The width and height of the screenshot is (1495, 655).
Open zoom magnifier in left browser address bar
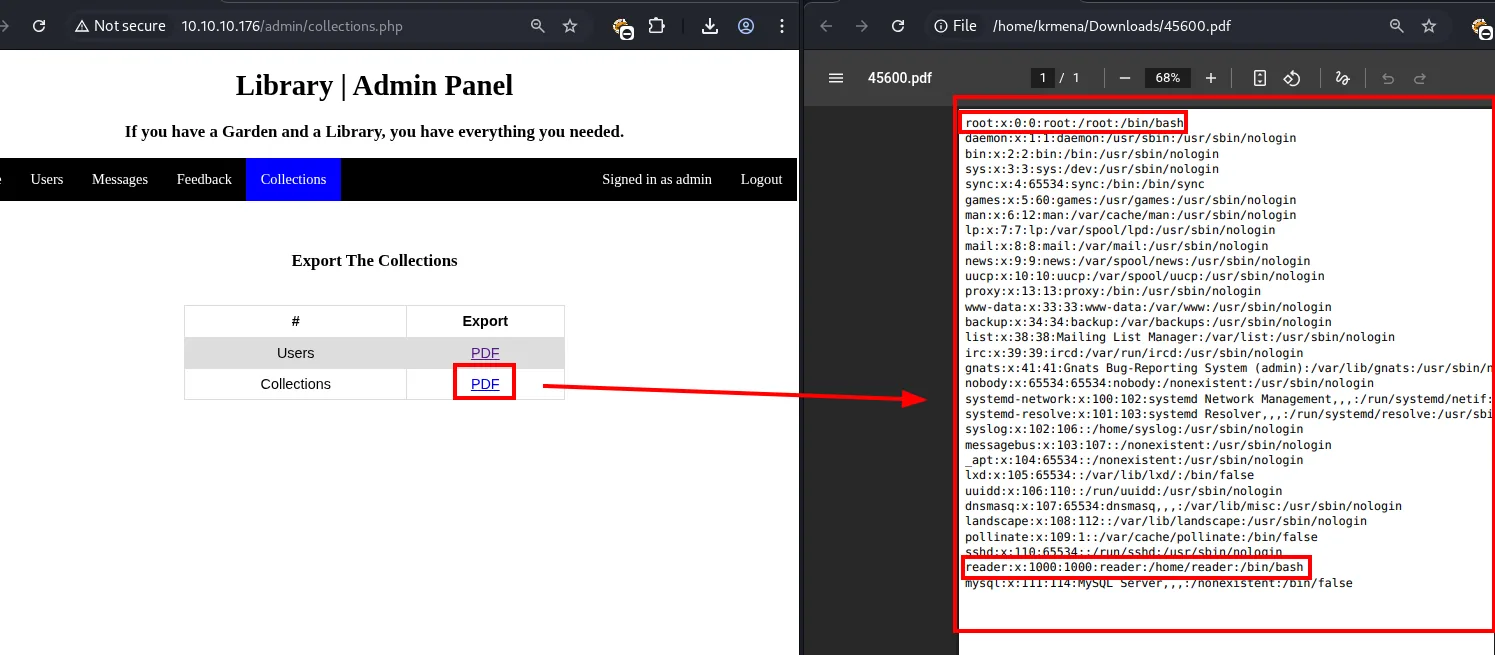click(538, 26)
